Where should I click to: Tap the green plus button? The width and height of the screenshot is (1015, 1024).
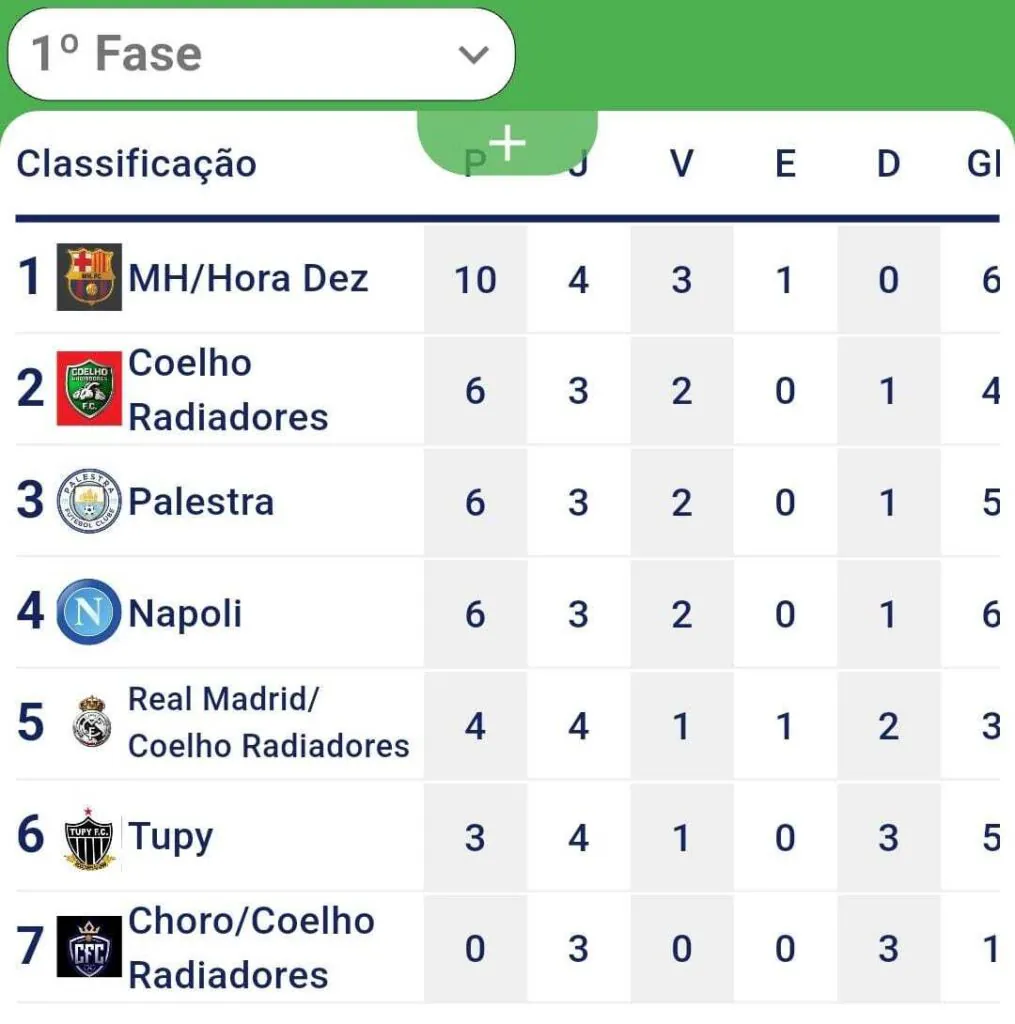[507, 143]
